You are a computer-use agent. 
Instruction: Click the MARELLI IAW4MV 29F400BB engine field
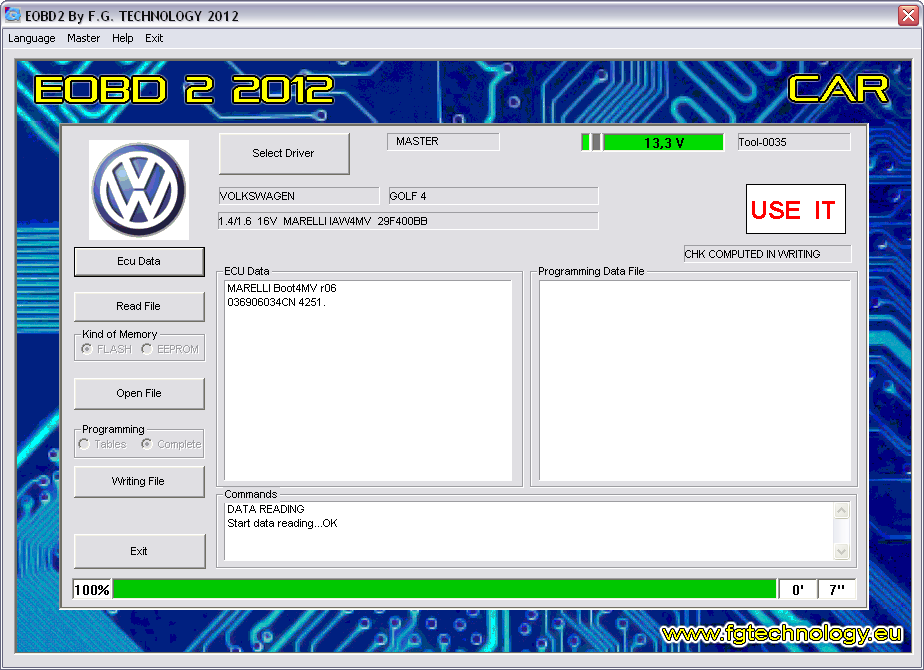point(408,221)
